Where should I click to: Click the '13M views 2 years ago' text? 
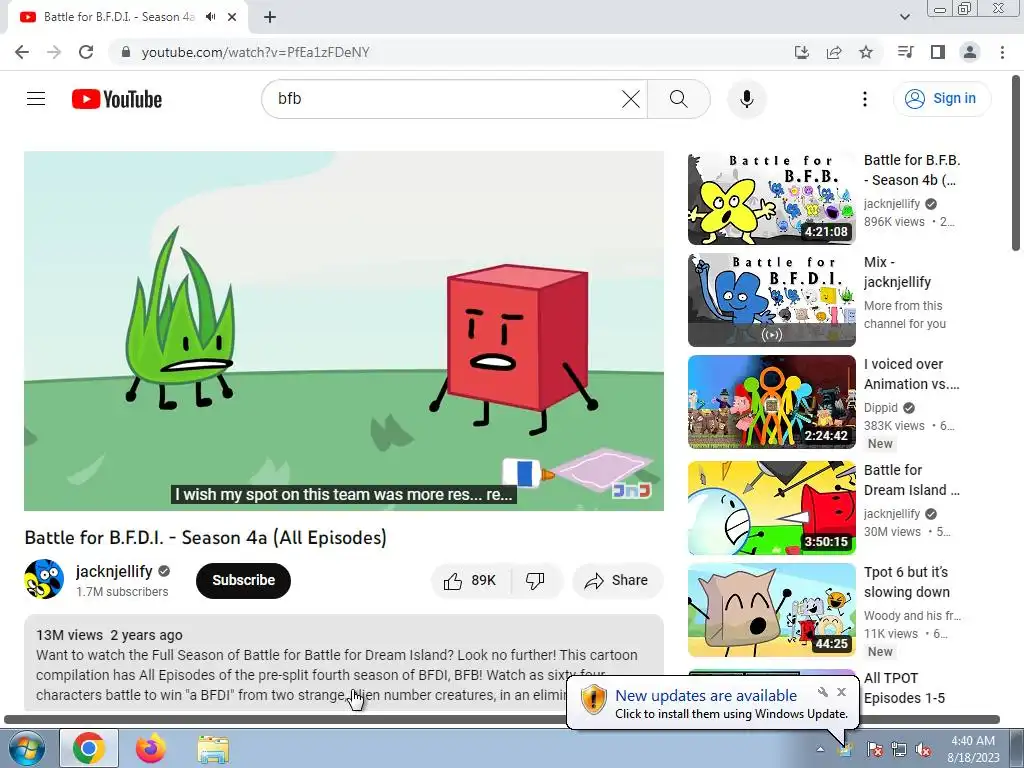tap(109, 635)
